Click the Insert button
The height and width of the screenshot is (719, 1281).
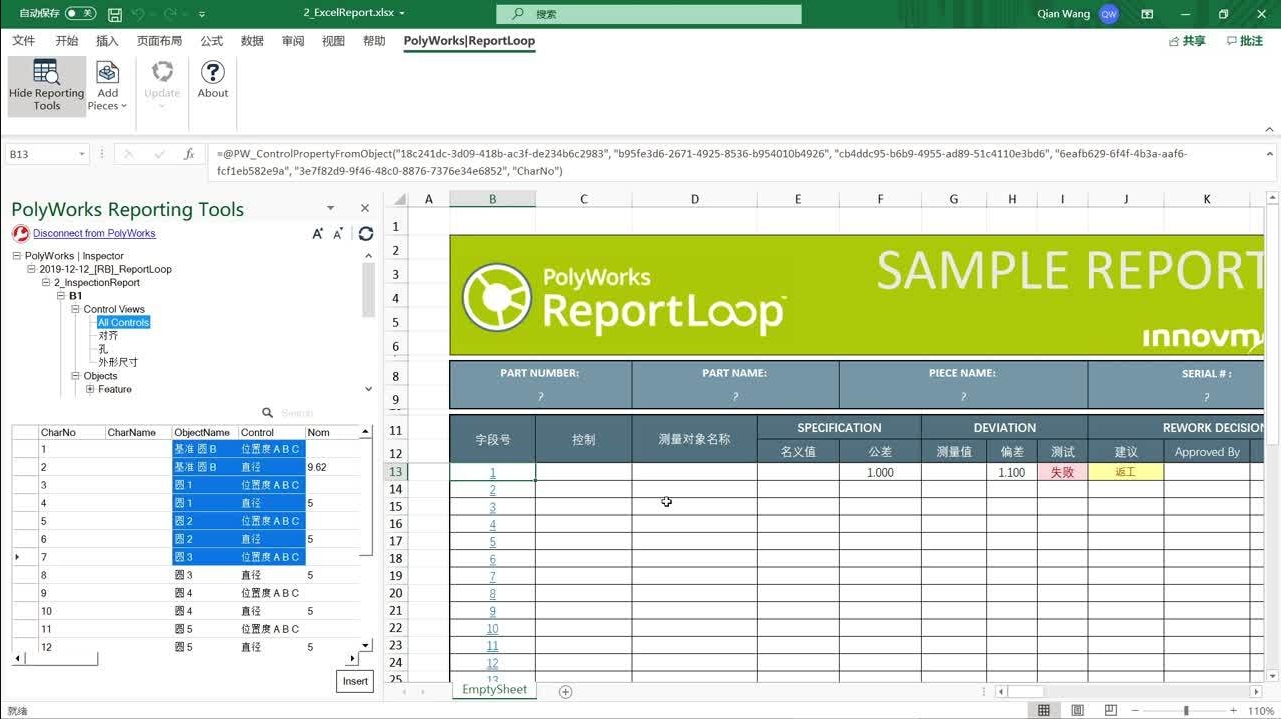[x=355, y=681]
